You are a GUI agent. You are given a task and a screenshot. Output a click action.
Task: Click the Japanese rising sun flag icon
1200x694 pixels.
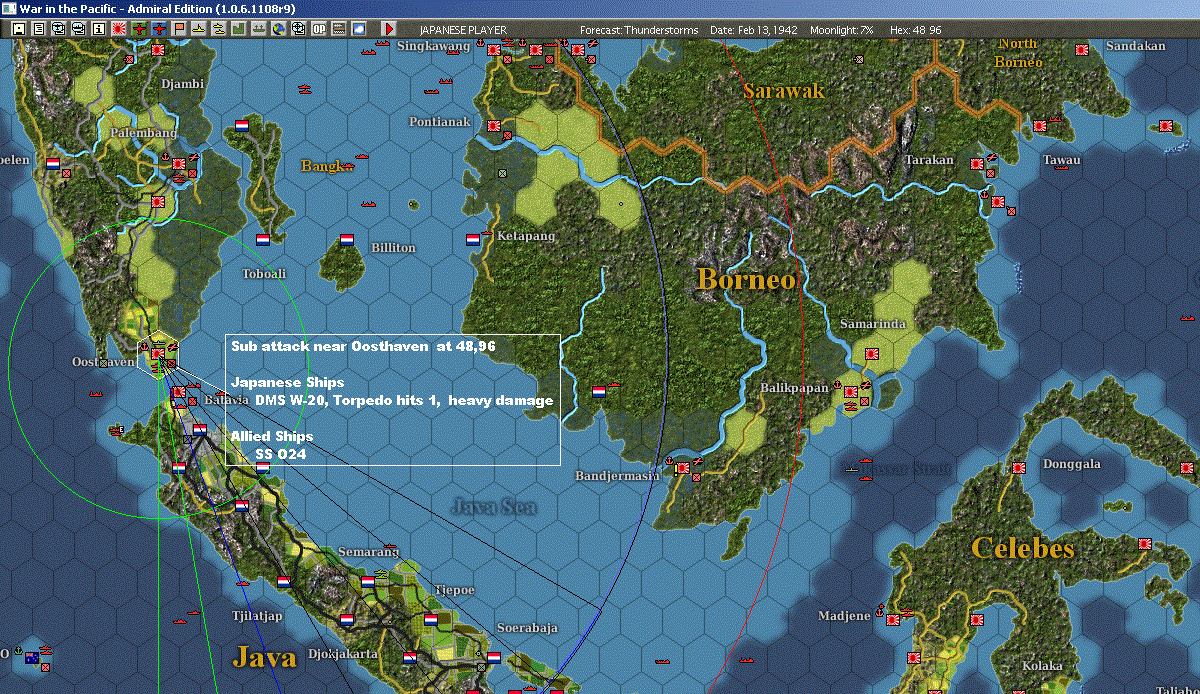pos(118,29)
